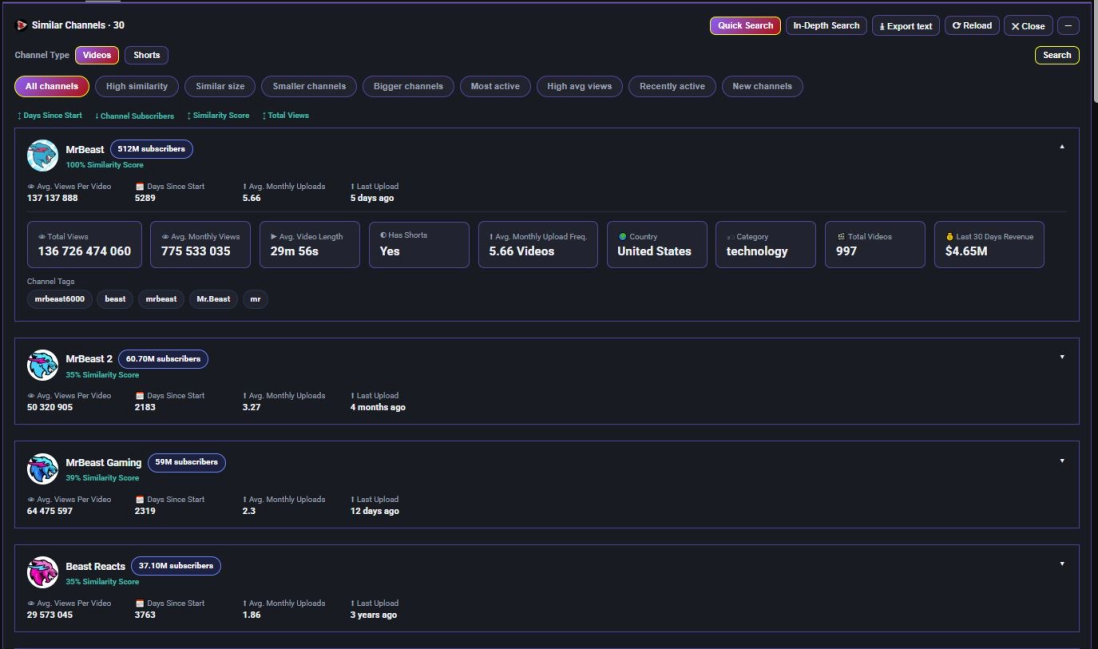This screenshot has width=1098, height=649.
Task: Click the Export text button
Action: [905, 26]
